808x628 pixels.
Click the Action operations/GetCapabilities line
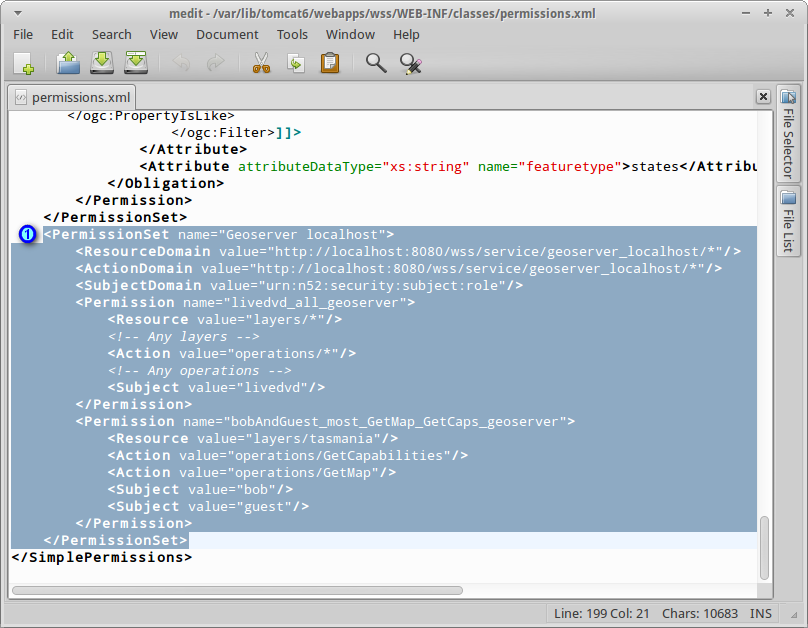pyautogui.click(x=288, y=455)
